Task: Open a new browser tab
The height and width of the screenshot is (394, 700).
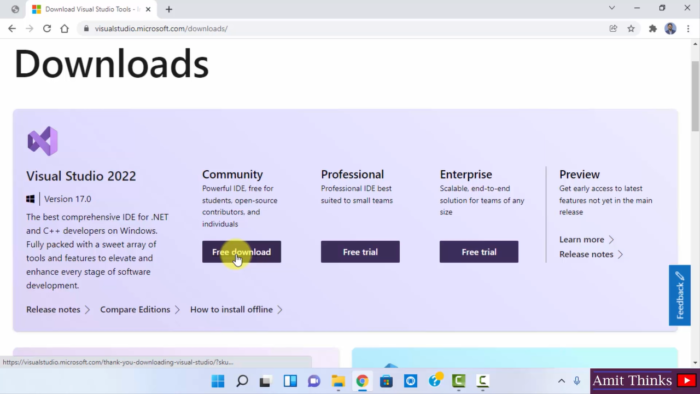Action: pyautogui.click(x=169, y=9)
